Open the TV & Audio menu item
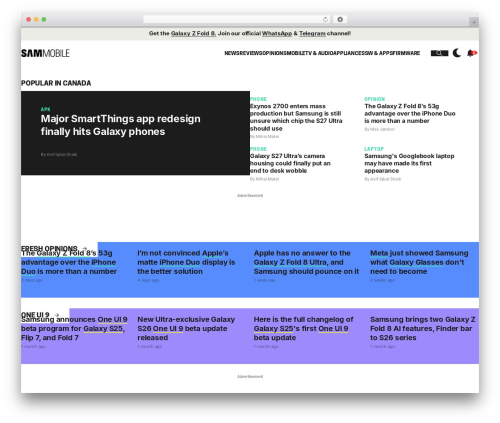Viewport: 500px width, 423px height. click(319, 53)
